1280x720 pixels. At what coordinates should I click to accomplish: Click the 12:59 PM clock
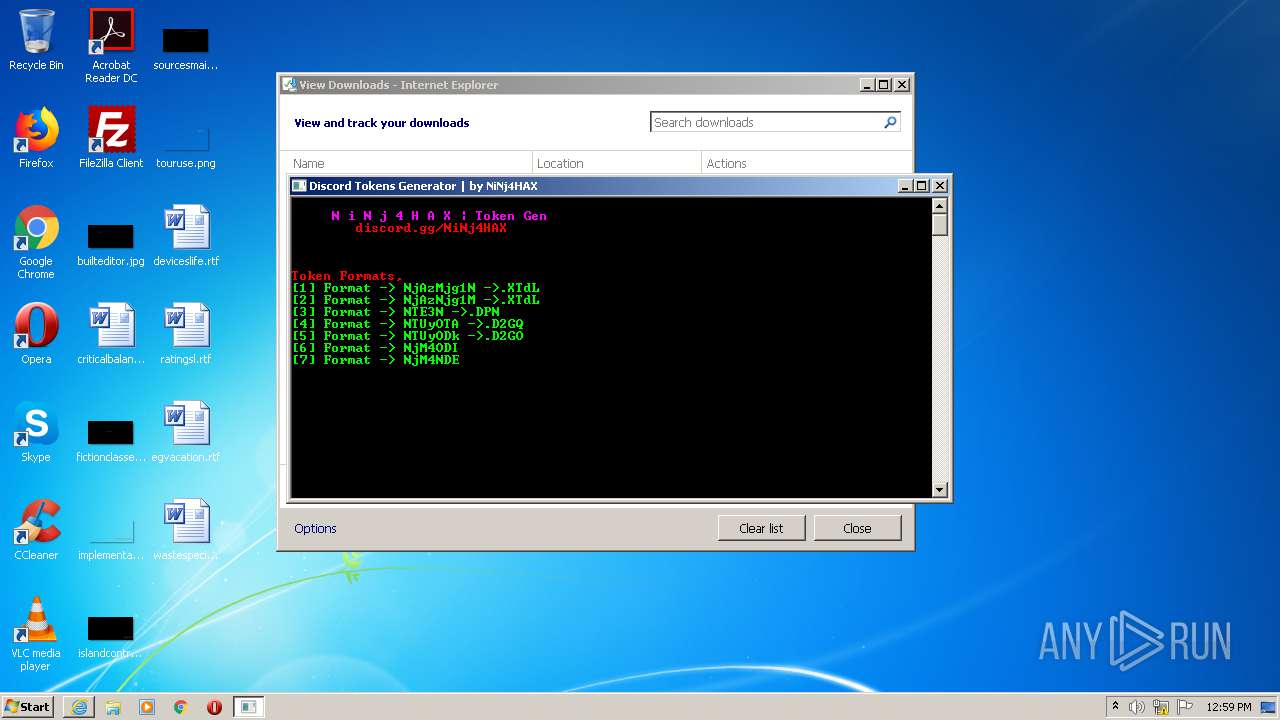tap(1228, 707)
